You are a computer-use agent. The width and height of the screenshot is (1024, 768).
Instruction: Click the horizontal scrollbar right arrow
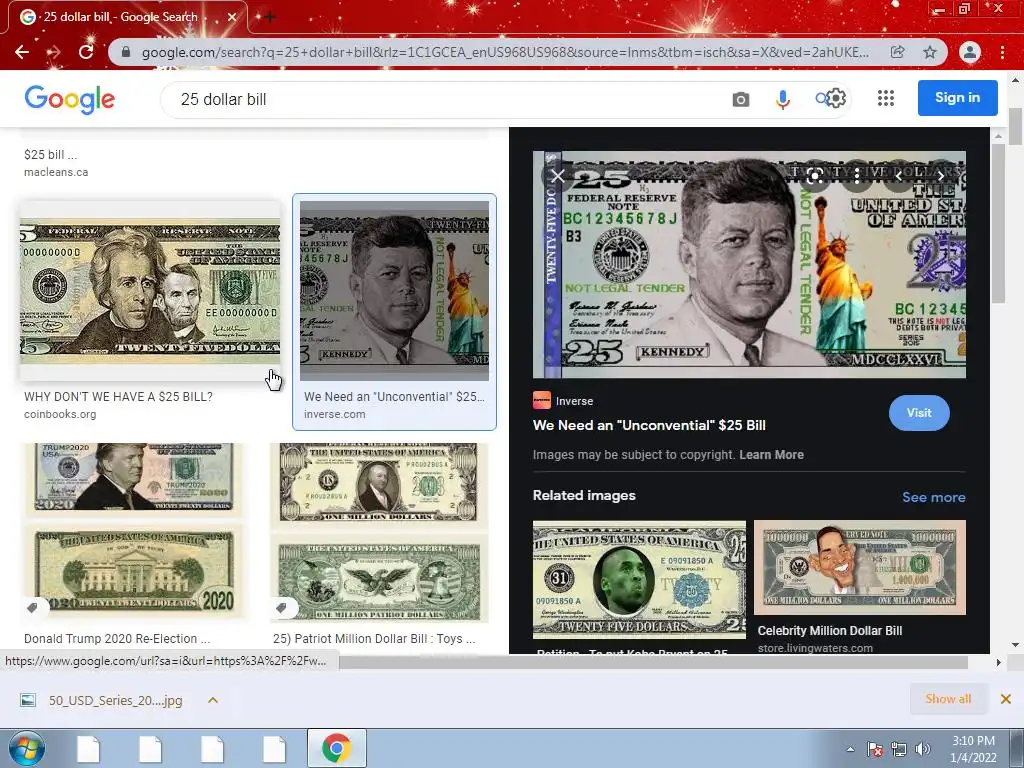[x=998, y=662]
